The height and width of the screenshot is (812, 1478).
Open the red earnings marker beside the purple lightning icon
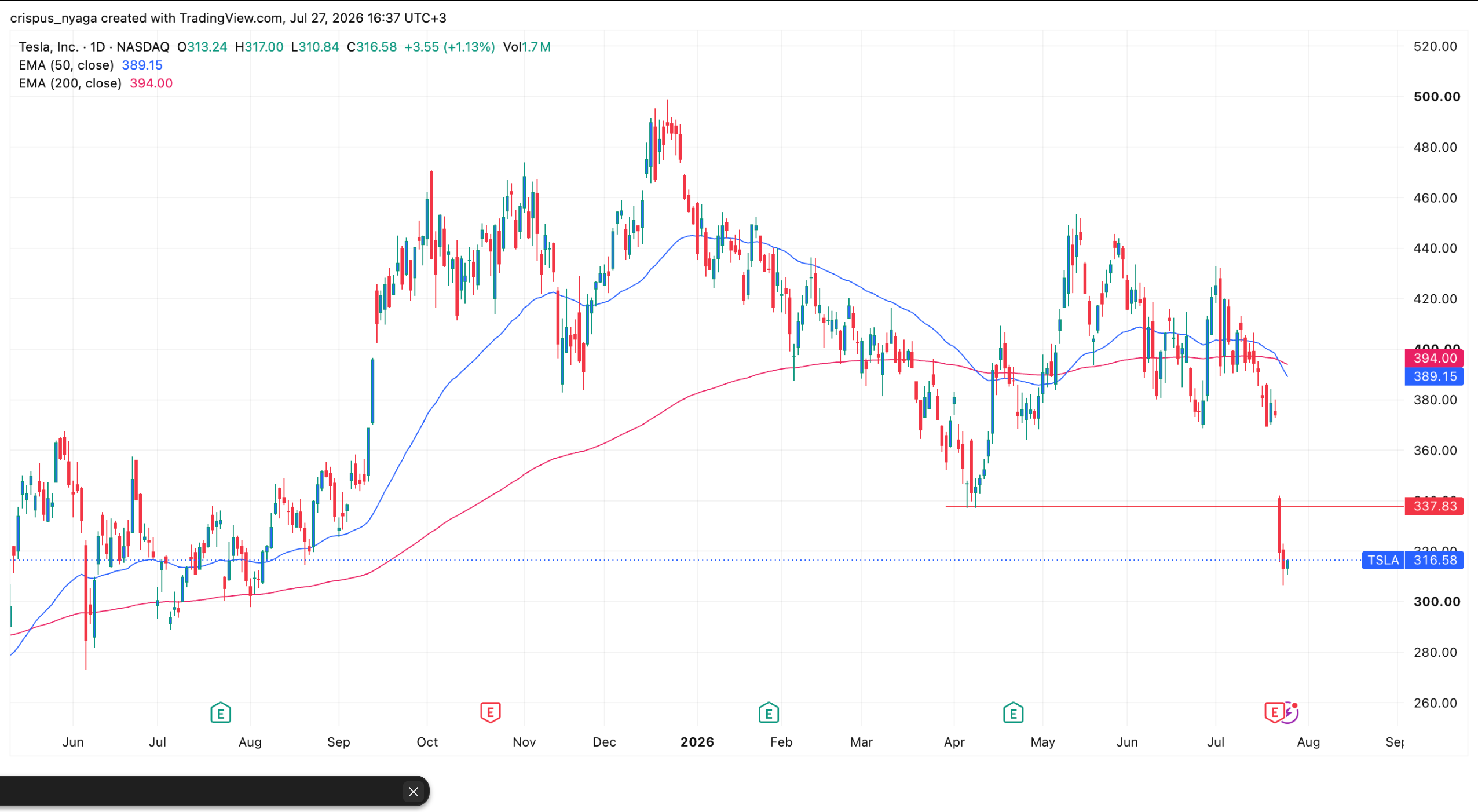pos(1274,712)
